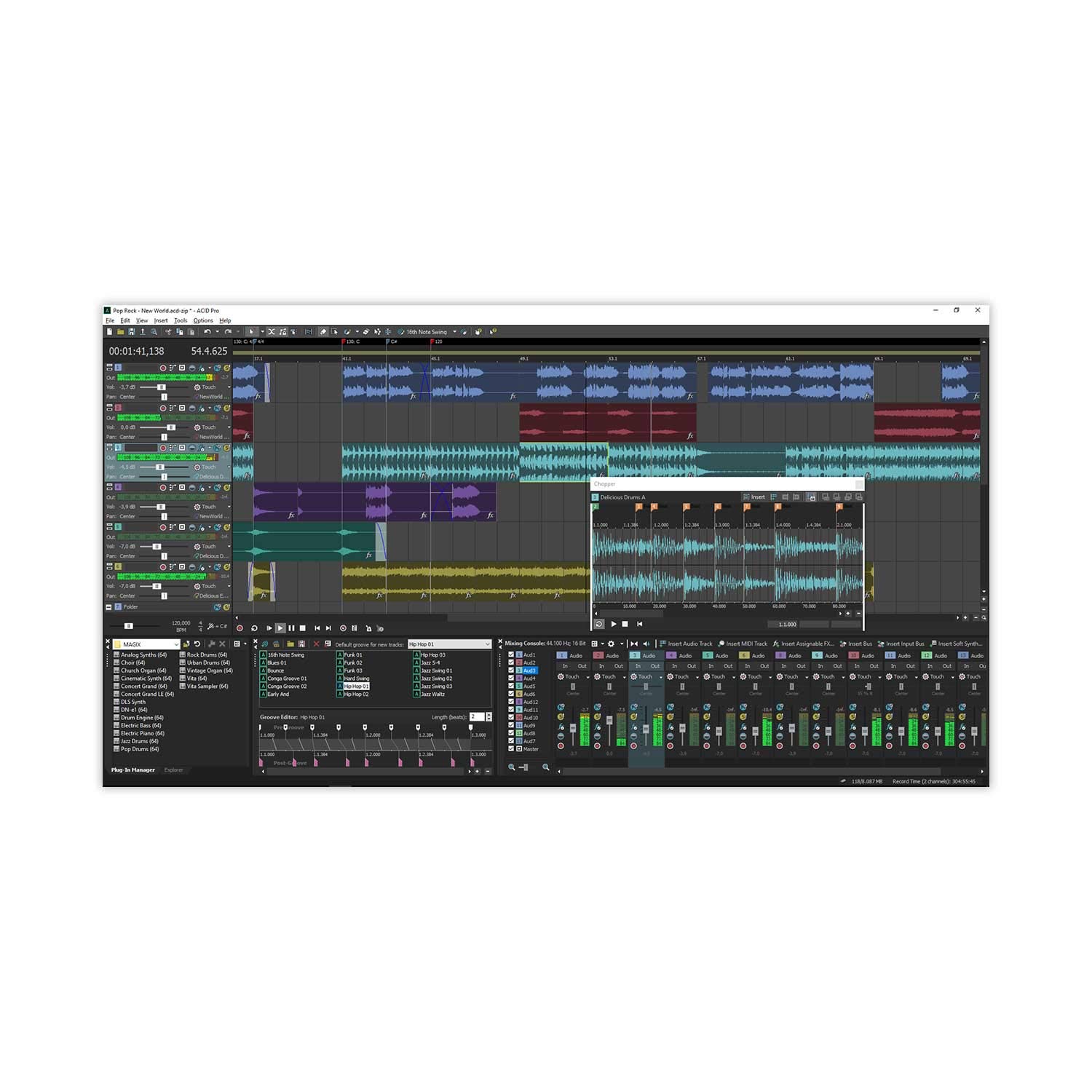
Task: Click the refresh icon in Plug-In Manager
Action: pos(197,644)
